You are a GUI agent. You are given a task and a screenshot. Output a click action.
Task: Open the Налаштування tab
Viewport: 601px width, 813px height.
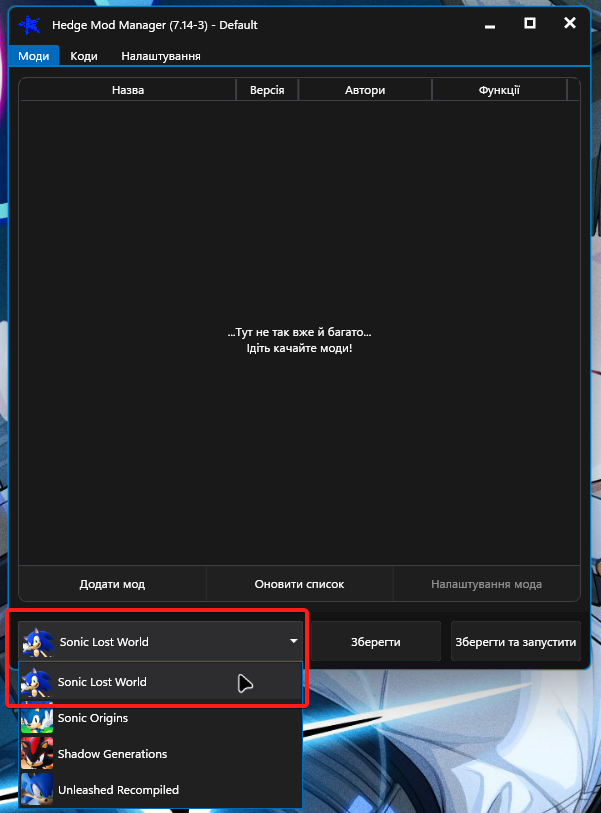click(161, 56)
